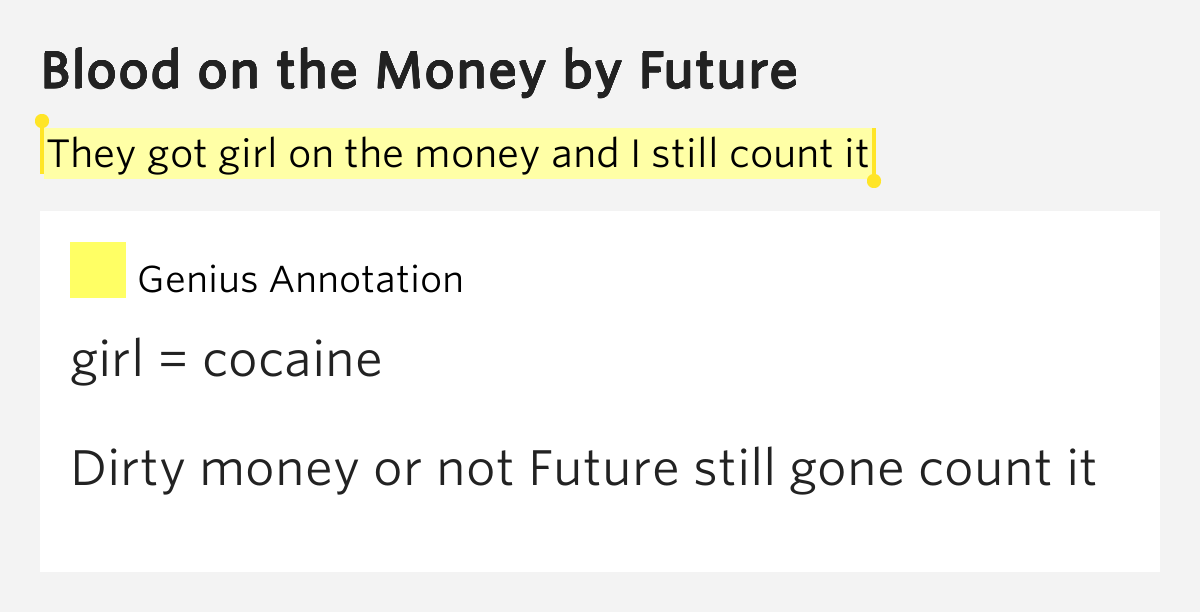Image resolution: width=1200 pixels, height=612 pixels.
Task: Open the 'Blood on the Money by Future' title
Action: pyautogui.click(x=420, y=71)
